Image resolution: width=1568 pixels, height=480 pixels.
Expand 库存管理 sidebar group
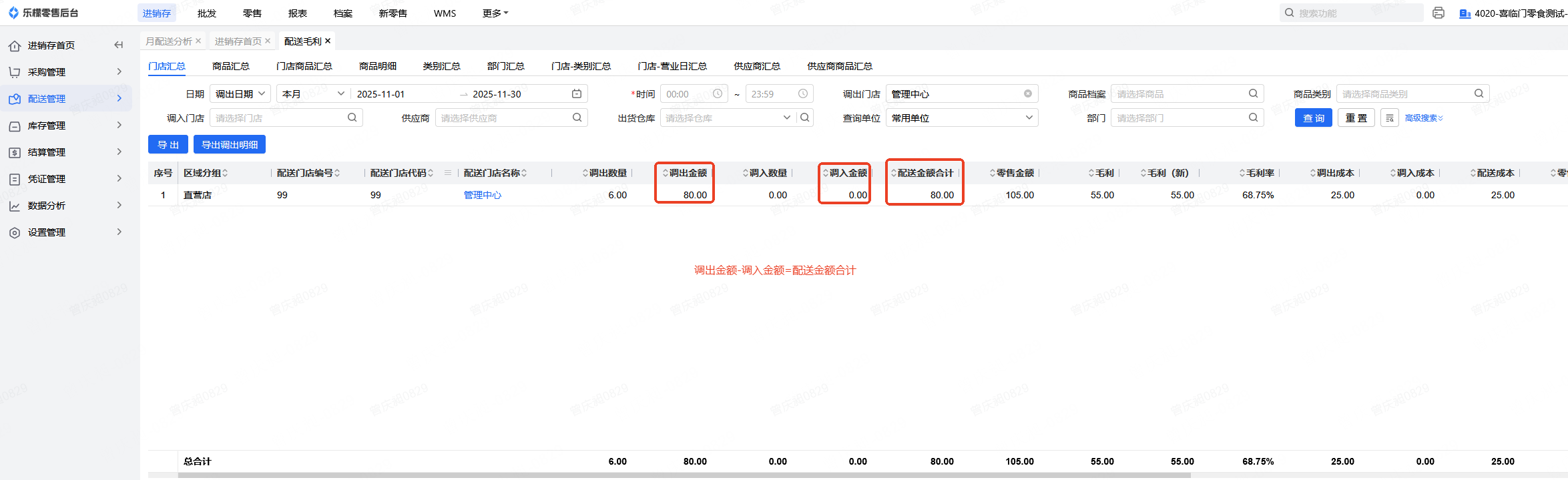[x=119, y=125]
